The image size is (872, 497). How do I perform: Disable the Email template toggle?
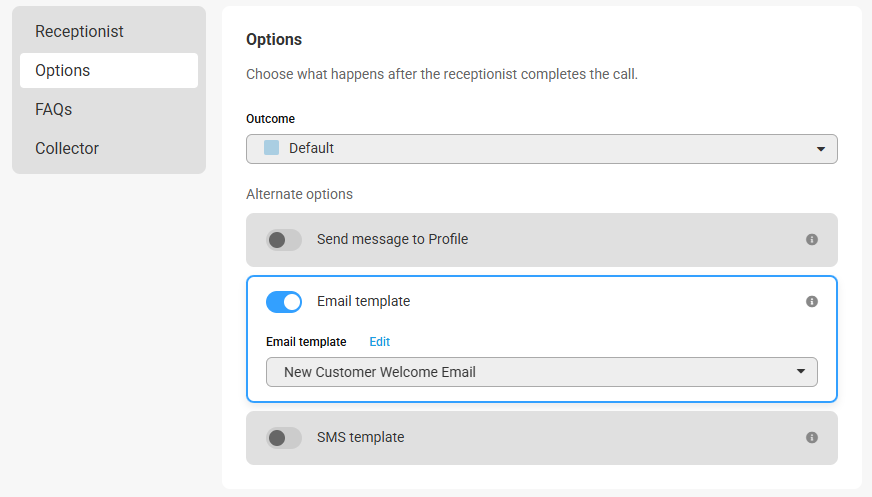tap(284, 302)
